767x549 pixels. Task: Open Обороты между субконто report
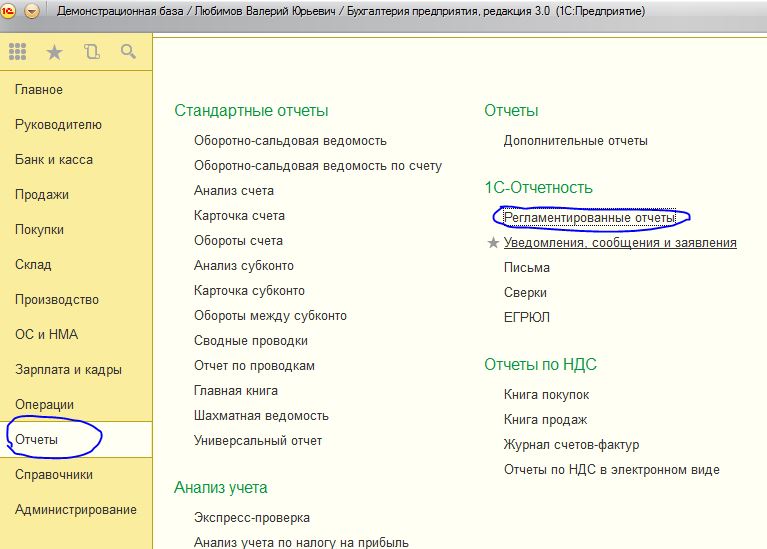(x=270, y=316)
